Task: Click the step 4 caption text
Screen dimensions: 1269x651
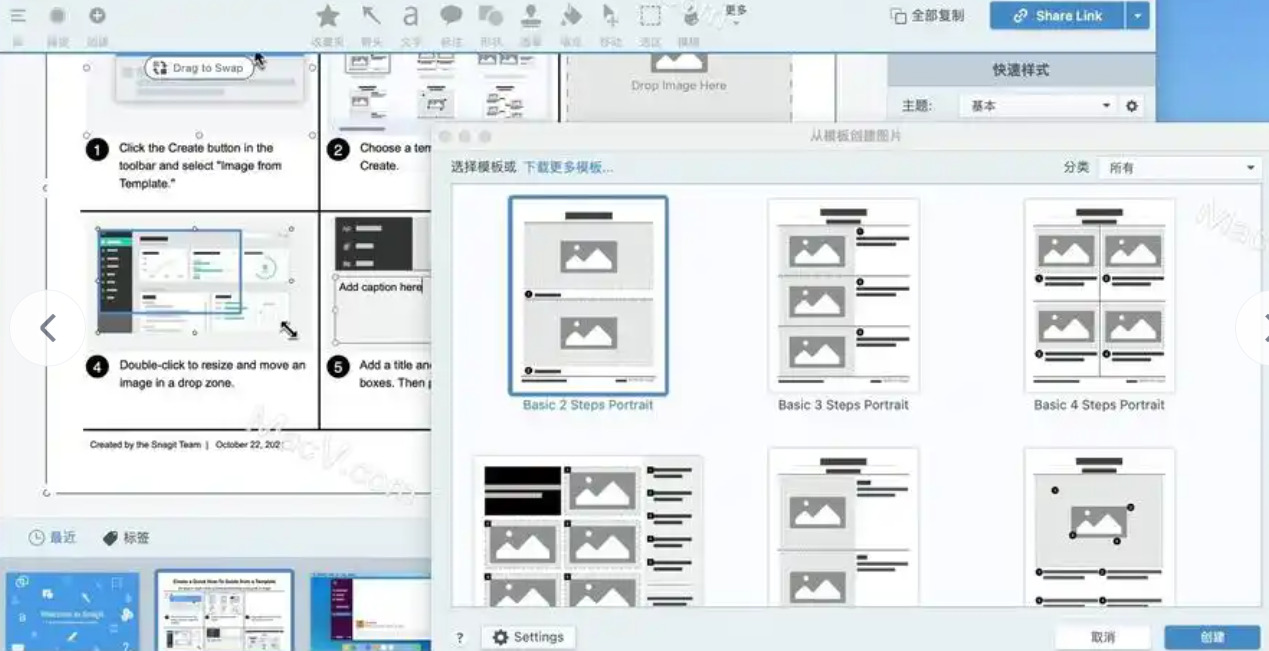Action: click(x=212, y=374)
